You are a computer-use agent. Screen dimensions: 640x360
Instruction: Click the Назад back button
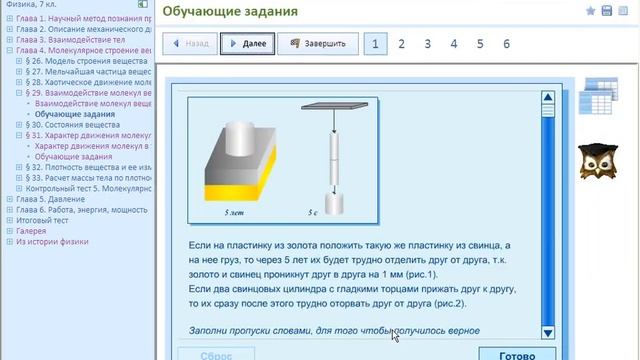click(190, 43)
